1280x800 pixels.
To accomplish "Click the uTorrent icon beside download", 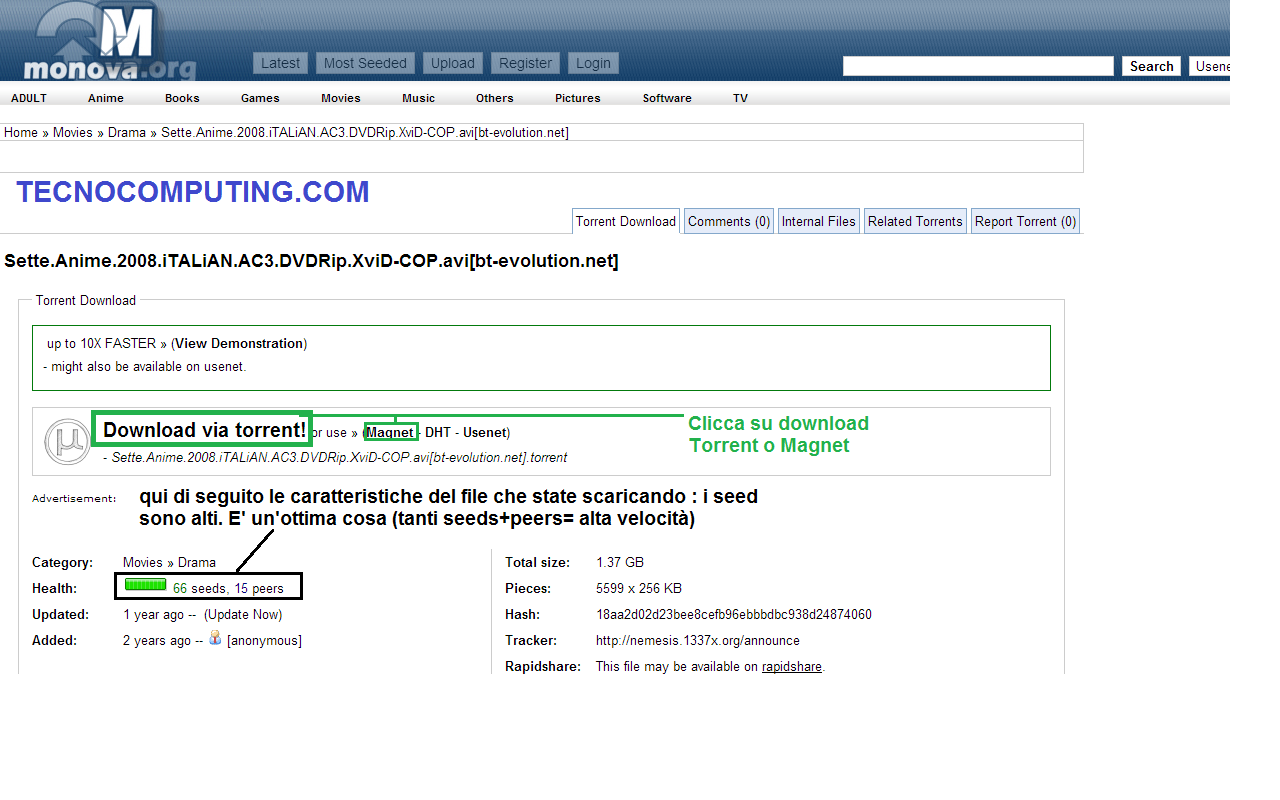I will pyautogui.click(x=68, y=442).
